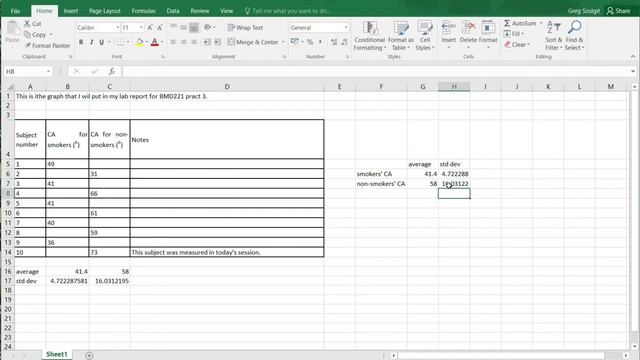Click the Tell me what you want search box
The height and width of the screenshot is (360, 640).
(288, 11)
